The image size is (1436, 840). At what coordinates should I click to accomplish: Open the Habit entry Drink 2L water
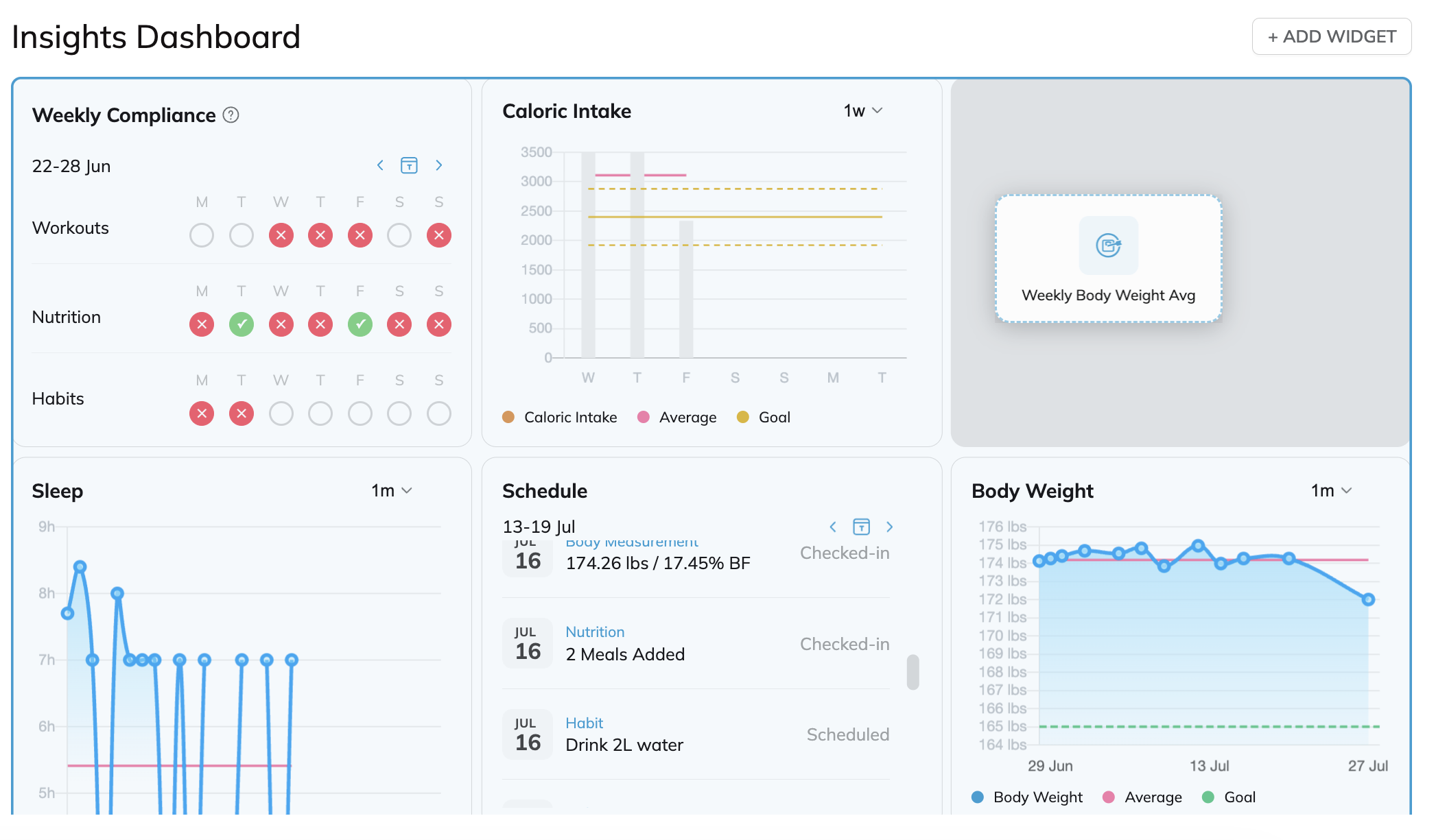pos(696,734)
